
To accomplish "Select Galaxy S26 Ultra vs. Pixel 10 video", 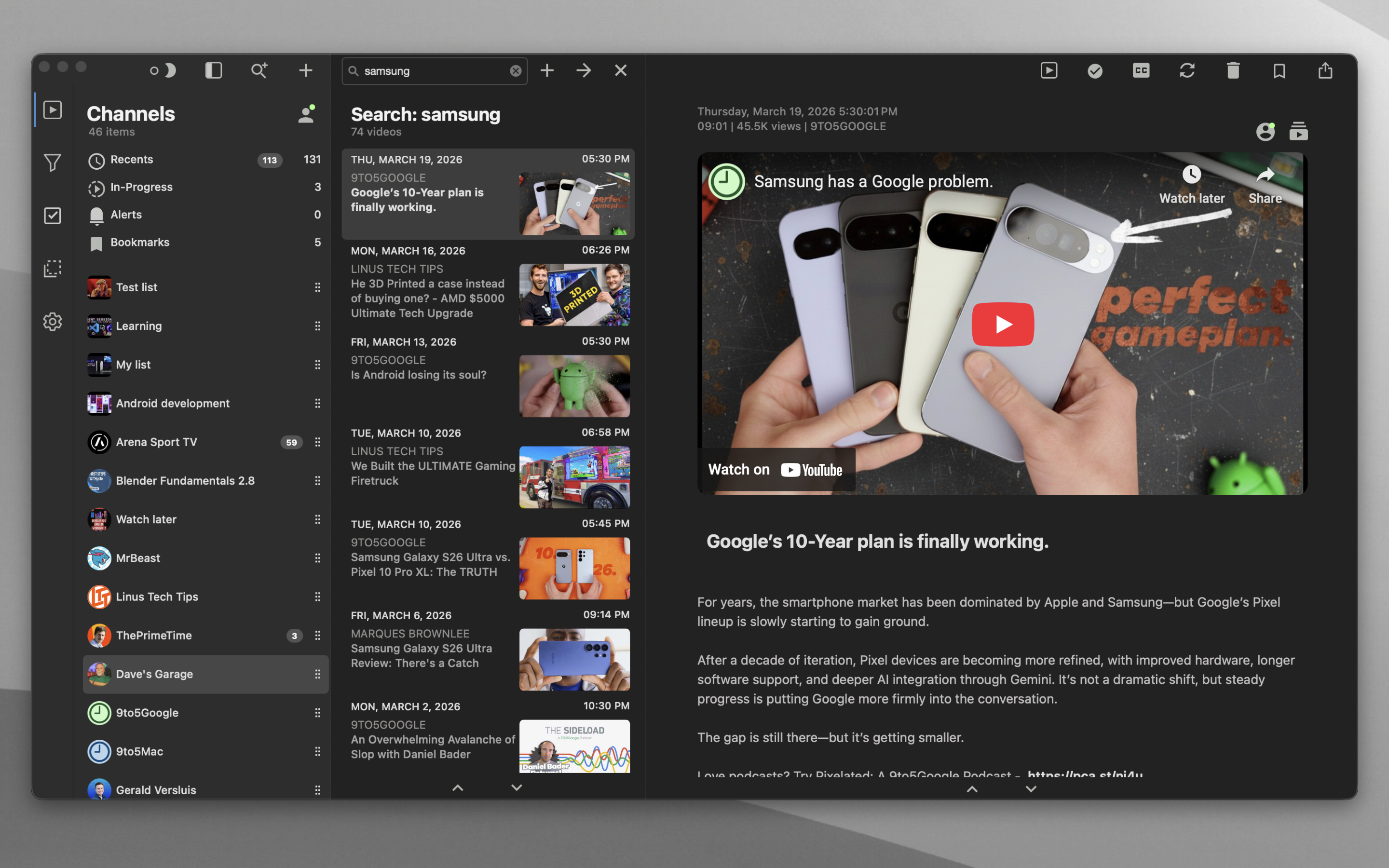I will 488,559.
